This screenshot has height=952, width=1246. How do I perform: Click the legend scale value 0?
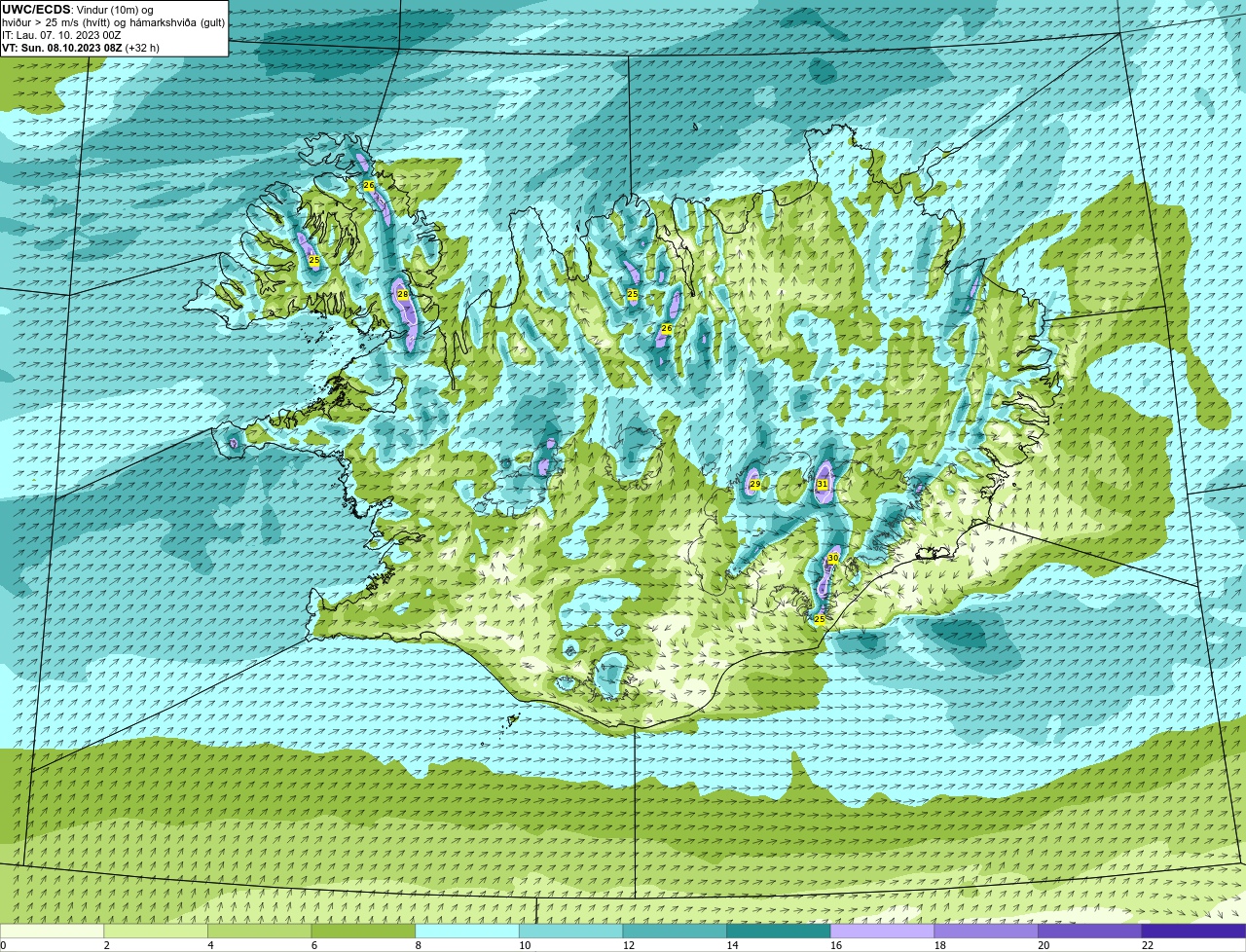pos(4,945)
